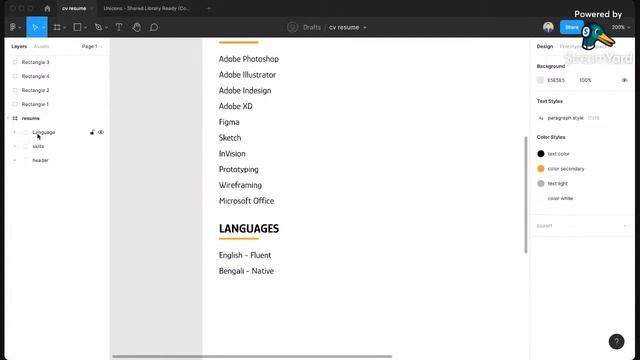Add a new tab with plus icon
This screenshot has width=640, height=360.
pos(209,8)
